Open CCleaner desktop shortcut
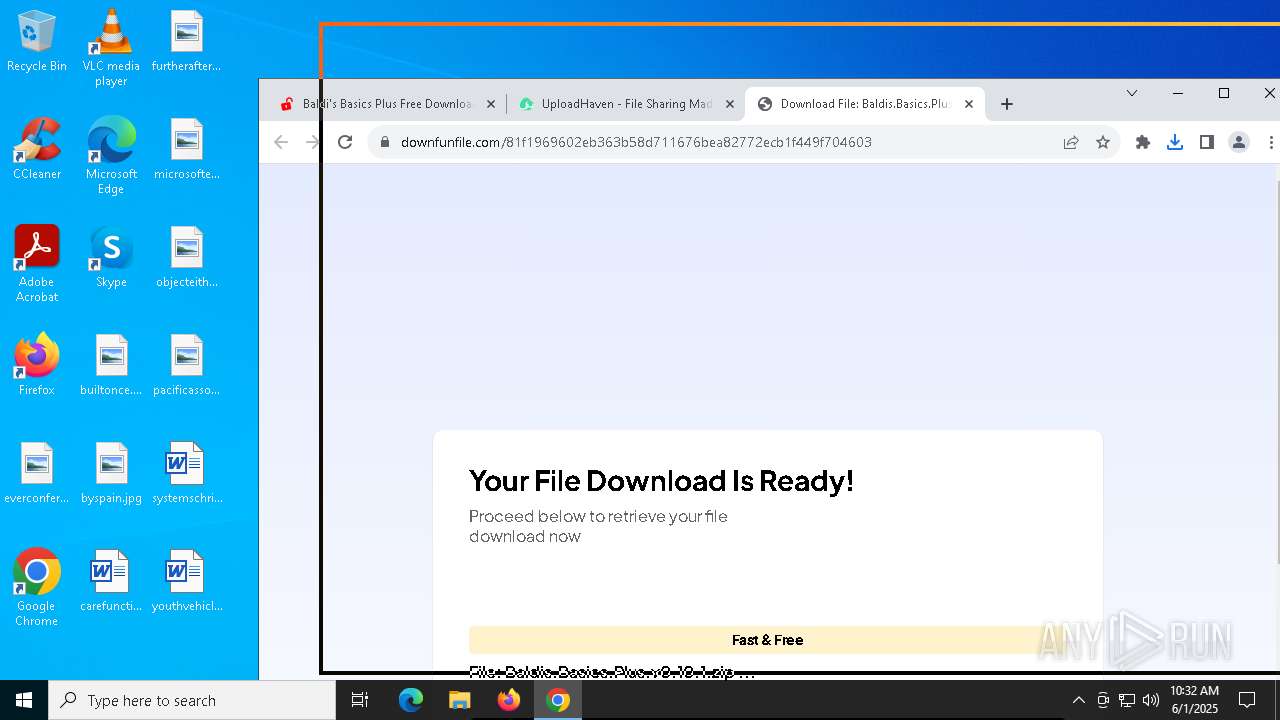 tap(36, 150)
